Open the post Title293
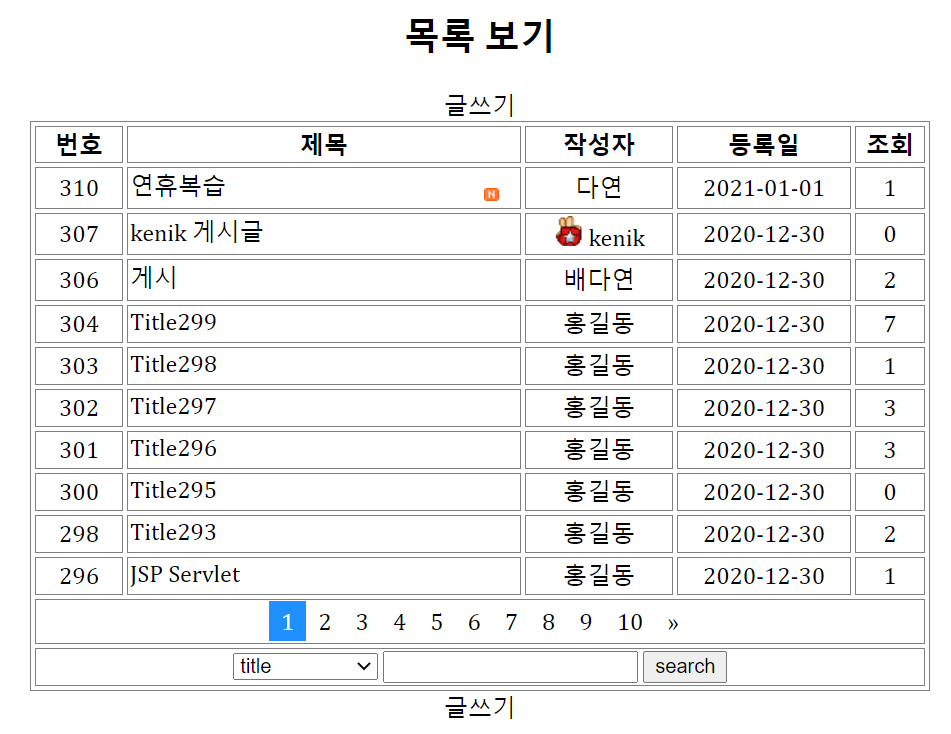This screenshot has width=951, height=734. [173, 532]
